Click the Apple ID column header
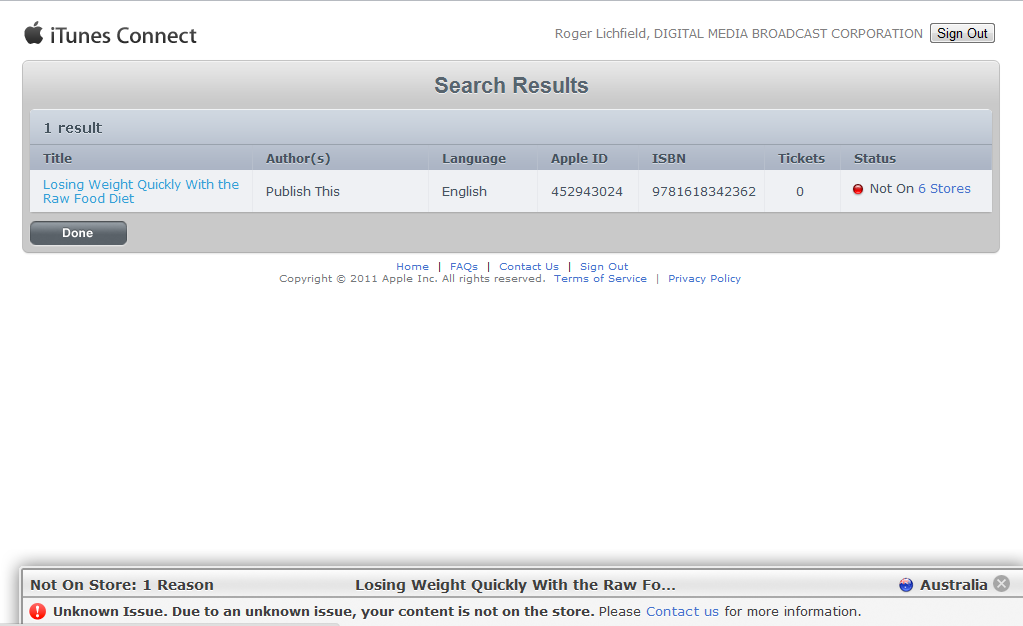Image resolution: width=1023 pixels, height=626 pixels. tap(579, 159)
